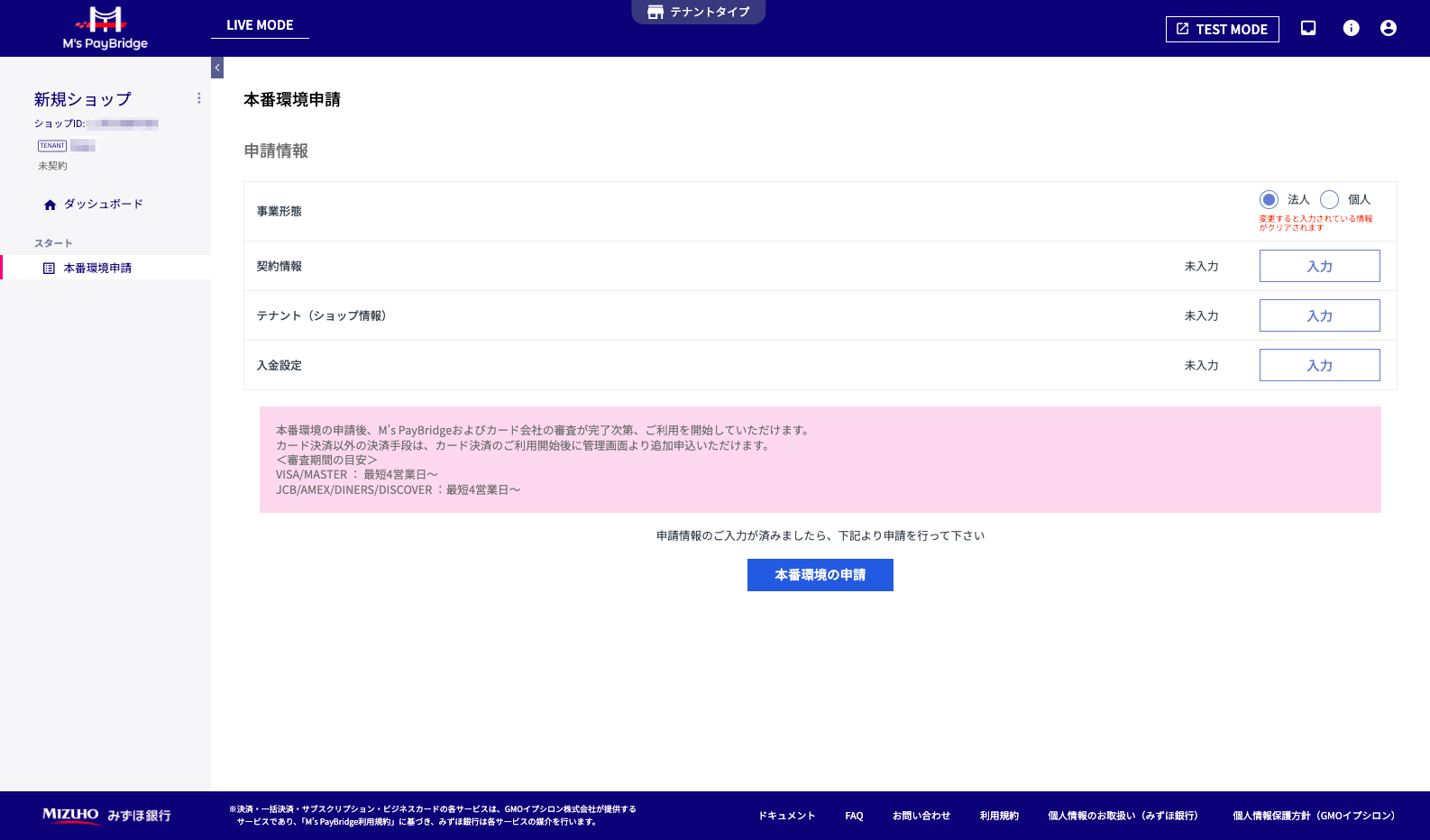1430x840 pixels.
Task: Click 入力 button for 契約情報
Action: pos(1319,266)
